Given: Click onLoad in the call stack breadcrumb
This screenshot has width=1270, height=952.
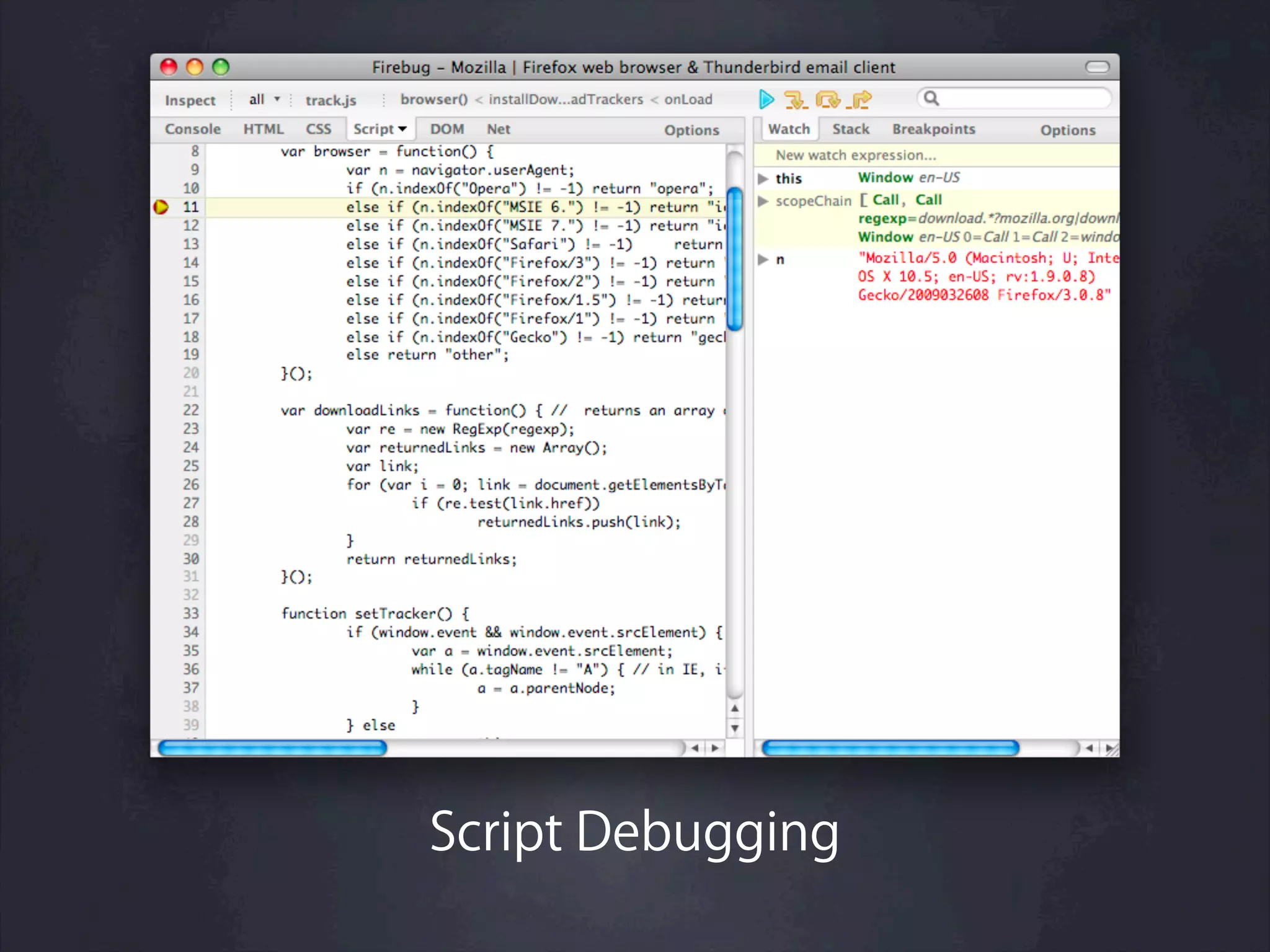Looking at the screenshot, I should click(688, 99).
